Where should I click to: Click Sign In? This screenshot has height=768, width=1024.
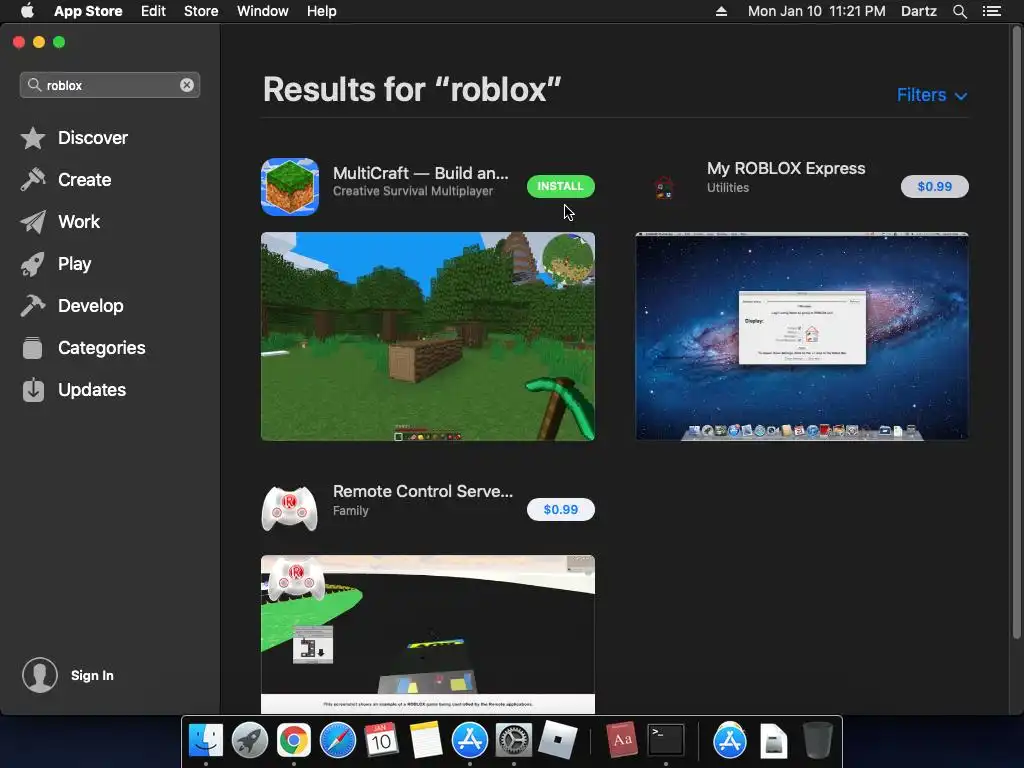point(92,675)
